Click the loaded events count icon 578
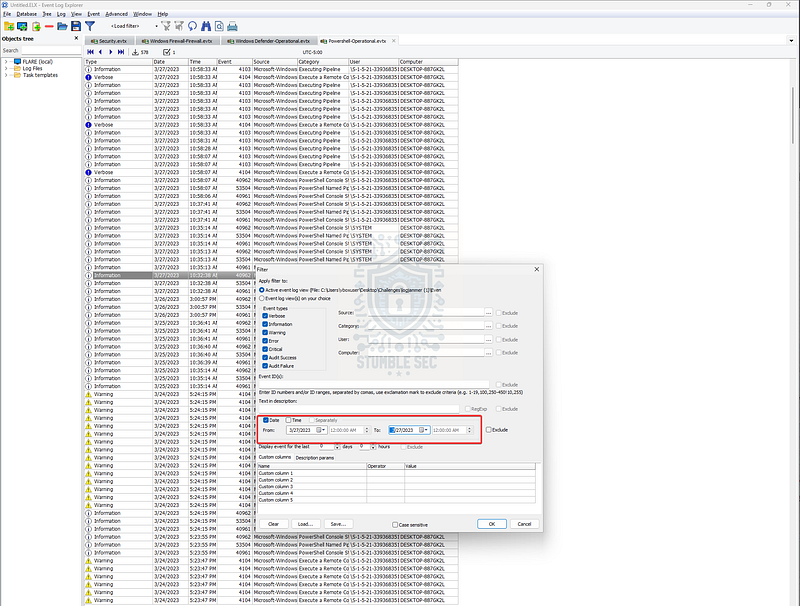The image size is (800, 606). click(136, 52)
